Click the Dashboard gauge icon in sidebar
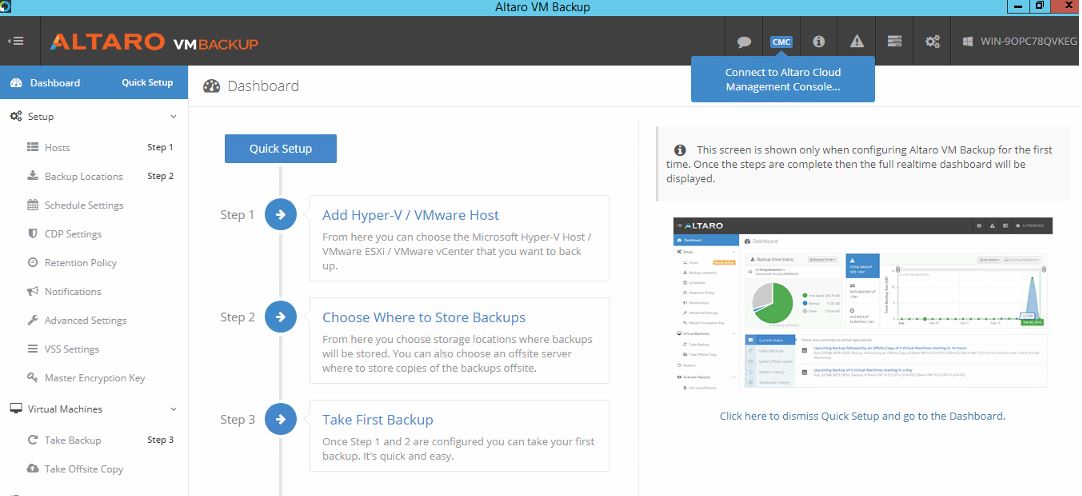This screenshot has height=496, width=1082. tap(16, 83)
